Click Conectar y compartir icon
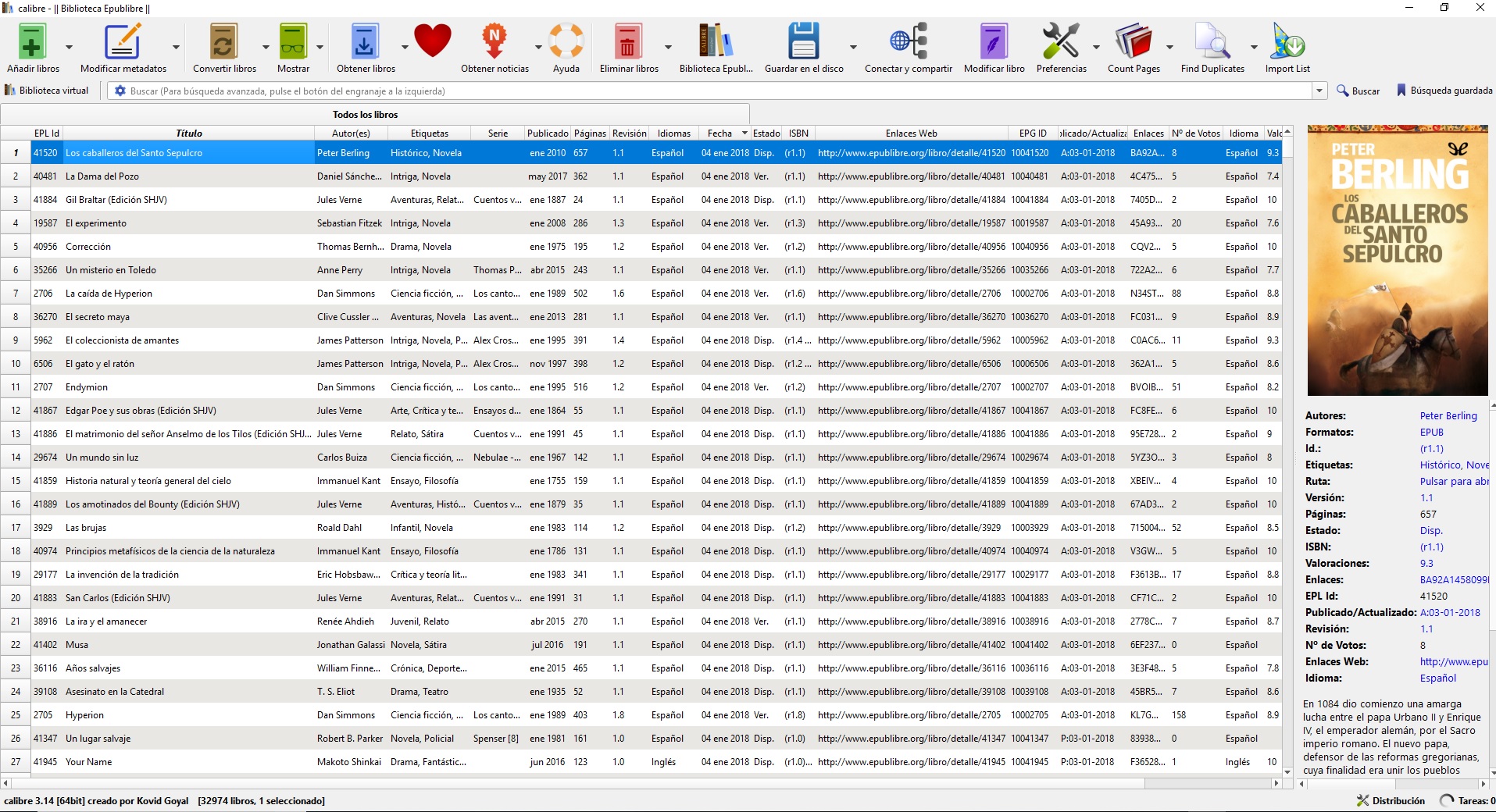The width and height of the screenshot is (1496, 812). (909, 41)
